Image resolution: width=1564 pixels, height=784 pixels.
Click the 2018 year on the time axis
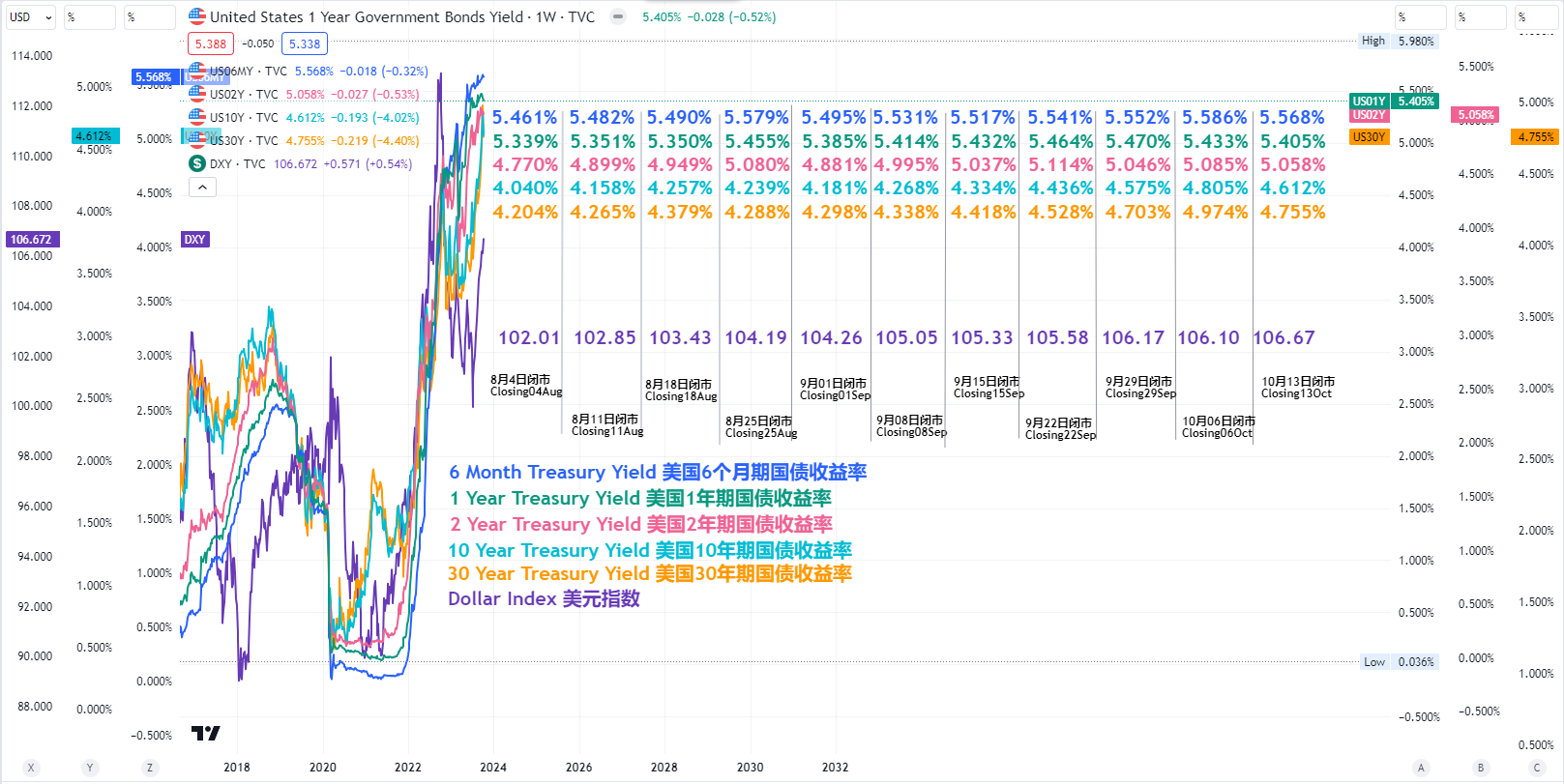tap(237, 768)
